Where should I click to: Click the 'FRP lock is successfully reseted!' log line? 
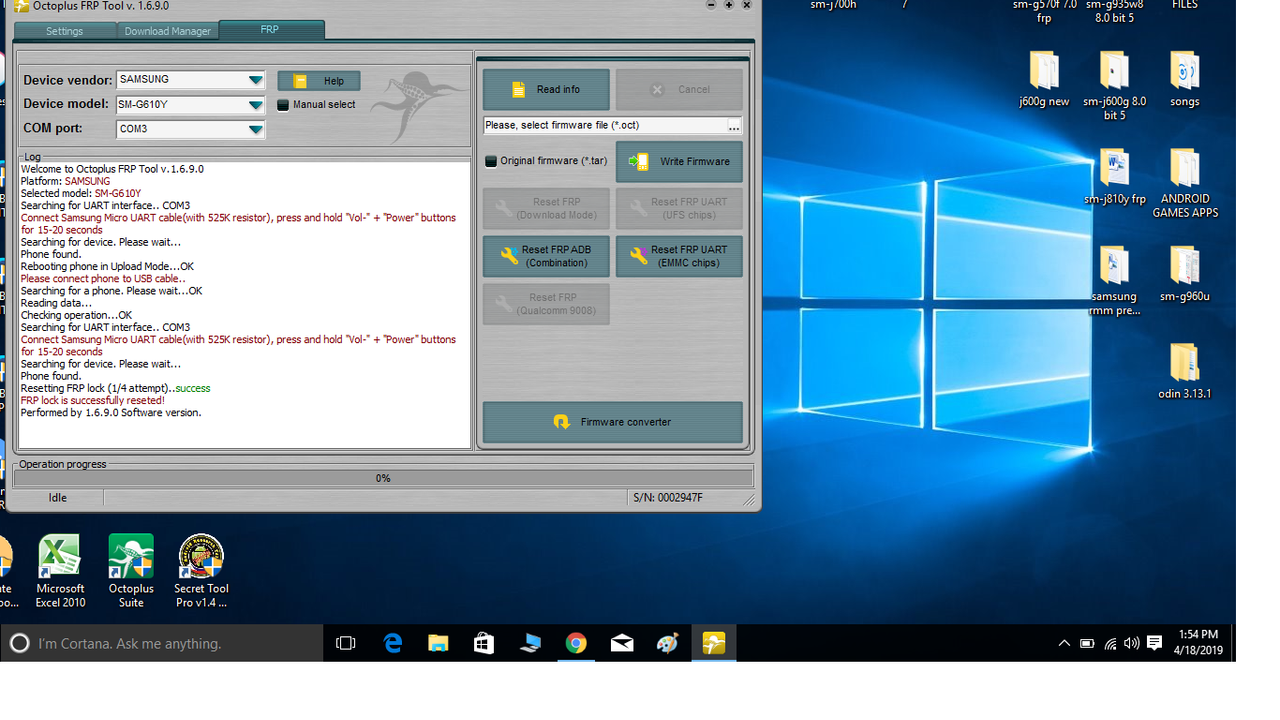coord(93,400)
